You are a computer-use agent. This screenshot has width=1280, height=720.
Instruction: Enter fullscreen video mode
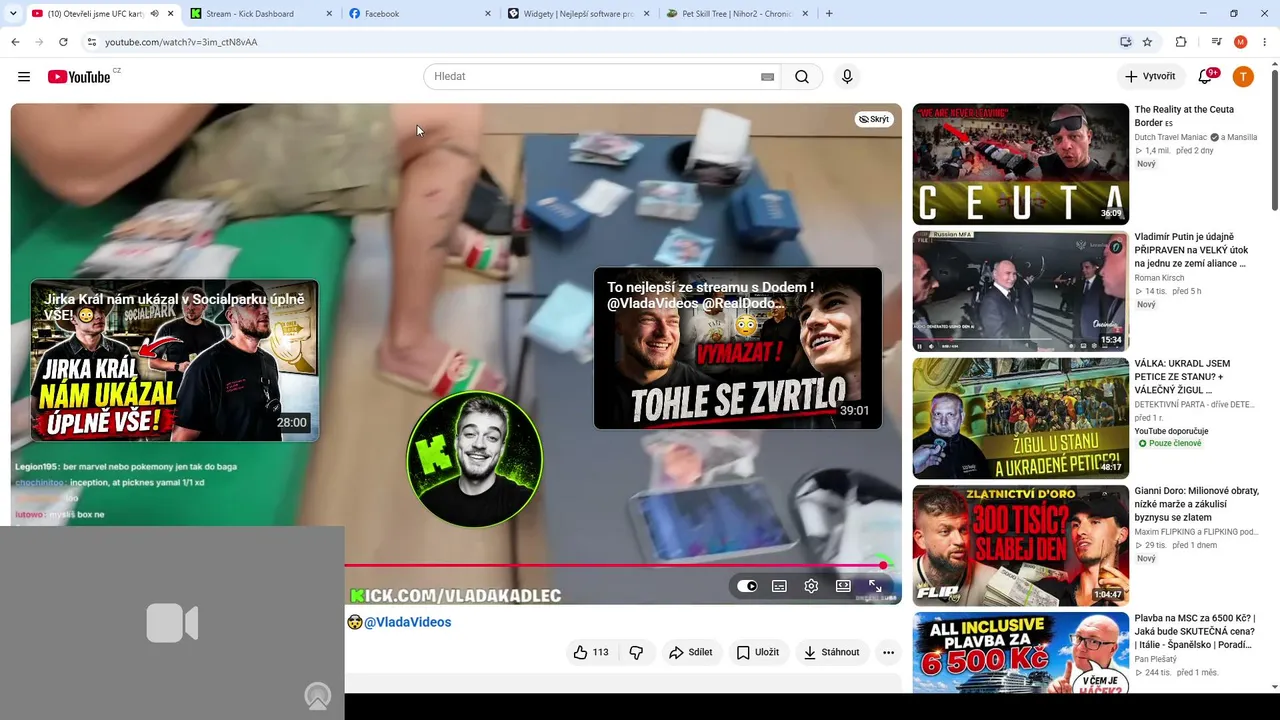click(x=875, y=586)
